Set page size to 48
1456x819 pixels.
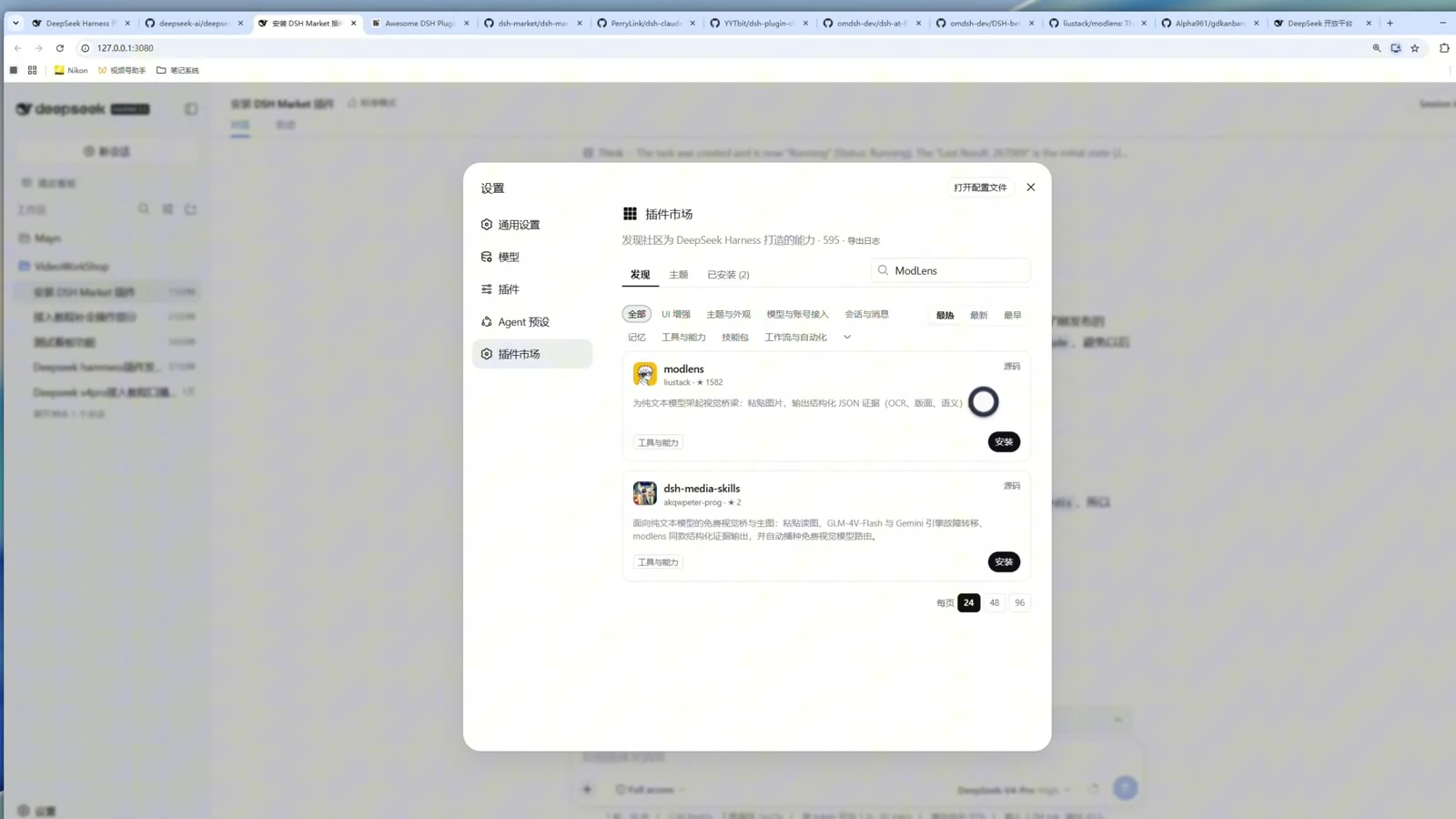click(x=994, y=602)
